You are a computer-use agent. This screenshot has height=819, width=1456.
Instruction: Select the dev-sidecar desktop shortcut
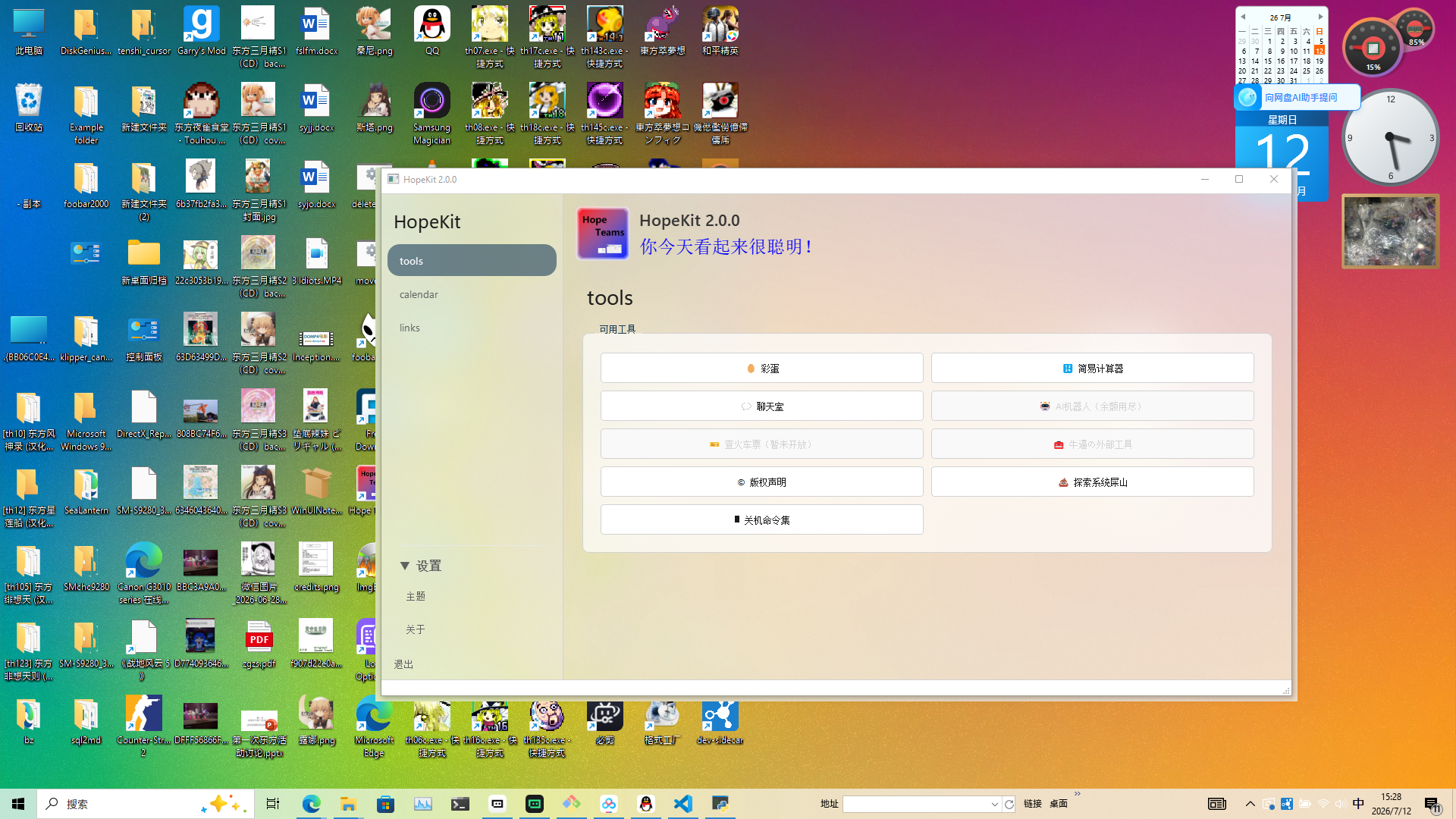[x=720, y=722]
